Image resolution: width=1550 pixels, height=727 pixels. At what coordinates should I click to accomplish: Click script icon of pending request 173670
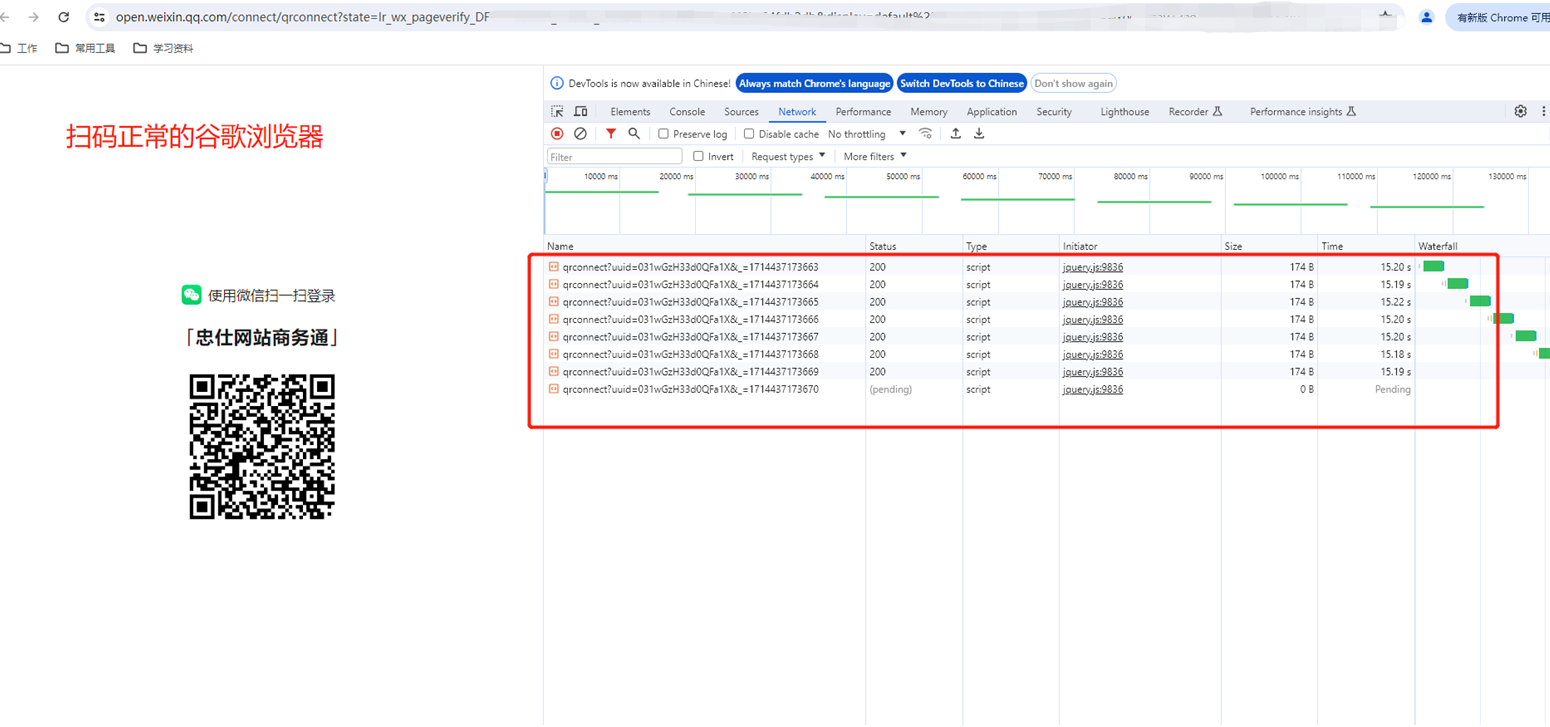click(553, 389)
